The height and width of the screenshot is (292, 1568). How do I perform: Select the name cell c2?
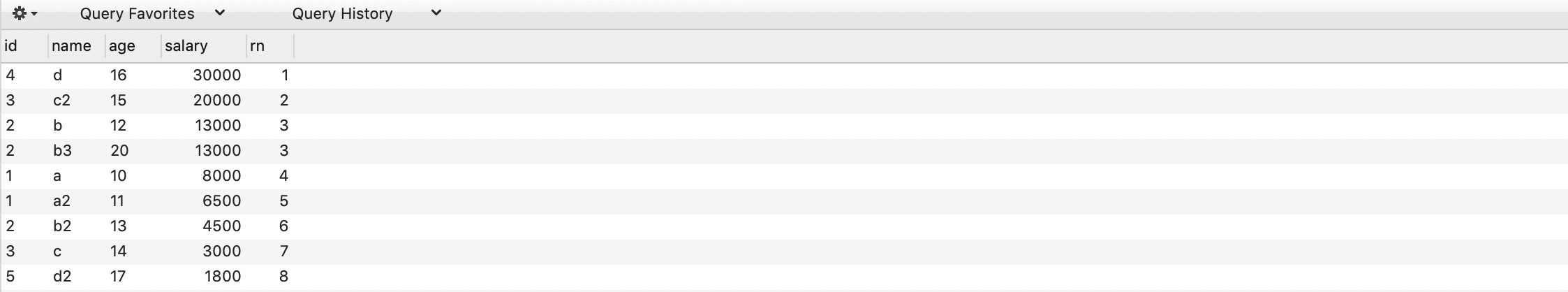77,101
